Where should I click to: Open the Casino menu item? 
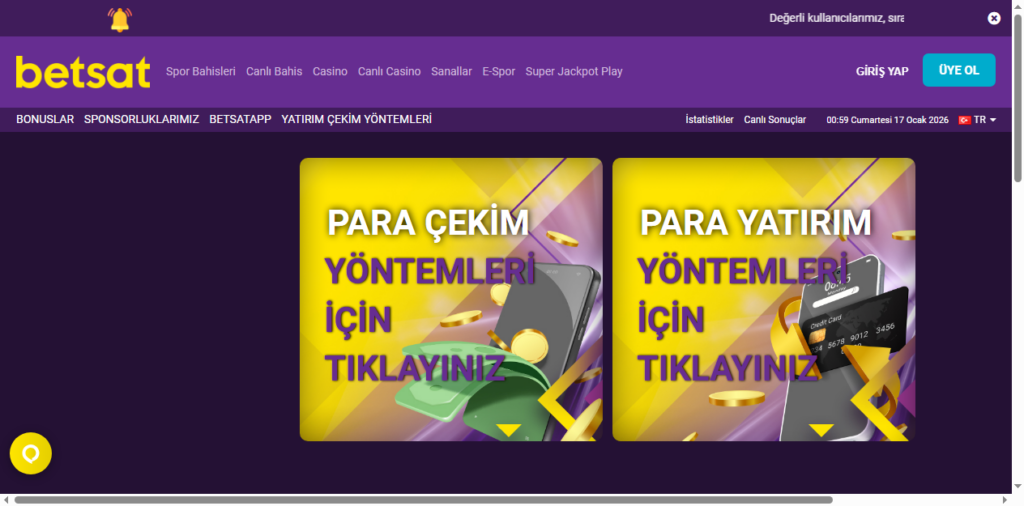click(330, 72)
